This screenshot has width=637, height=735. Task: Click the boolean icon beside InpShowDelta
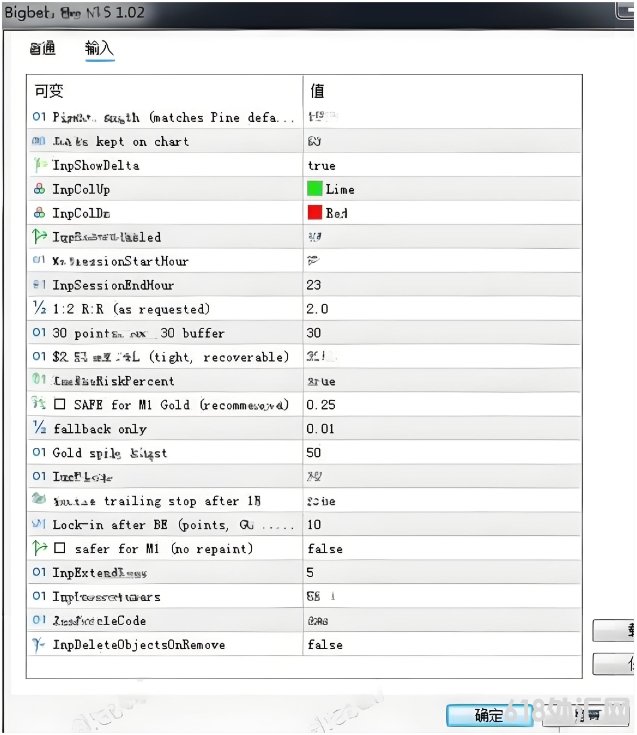point(40,165)
